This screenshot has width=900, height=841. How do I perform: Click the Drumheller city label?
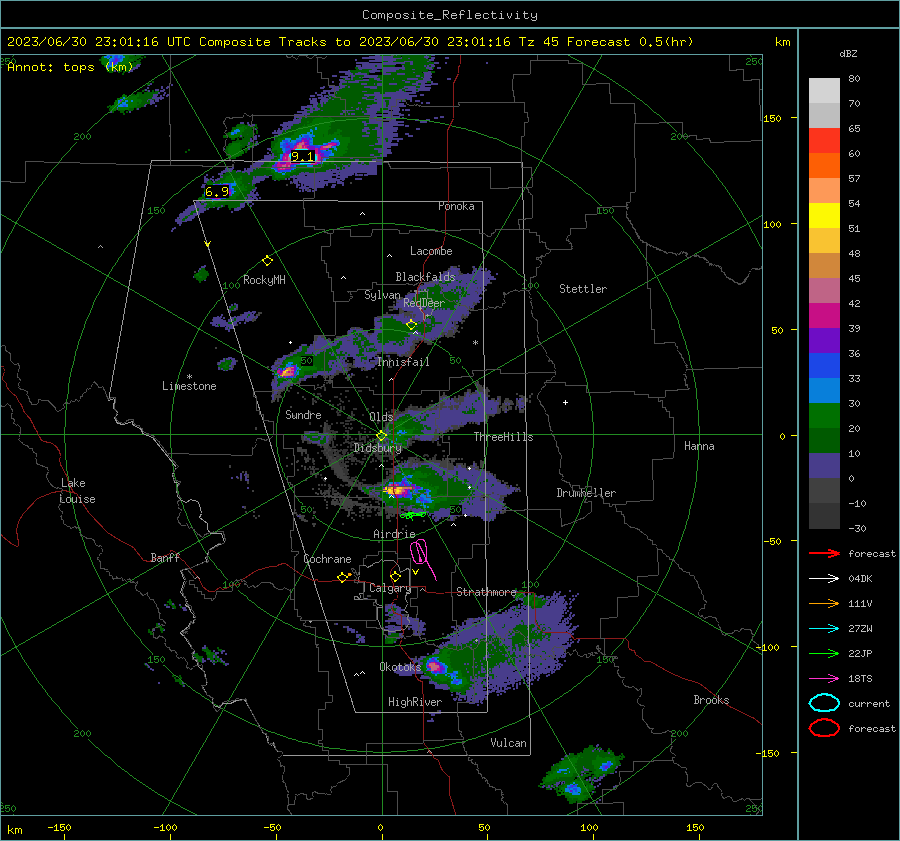586,493
